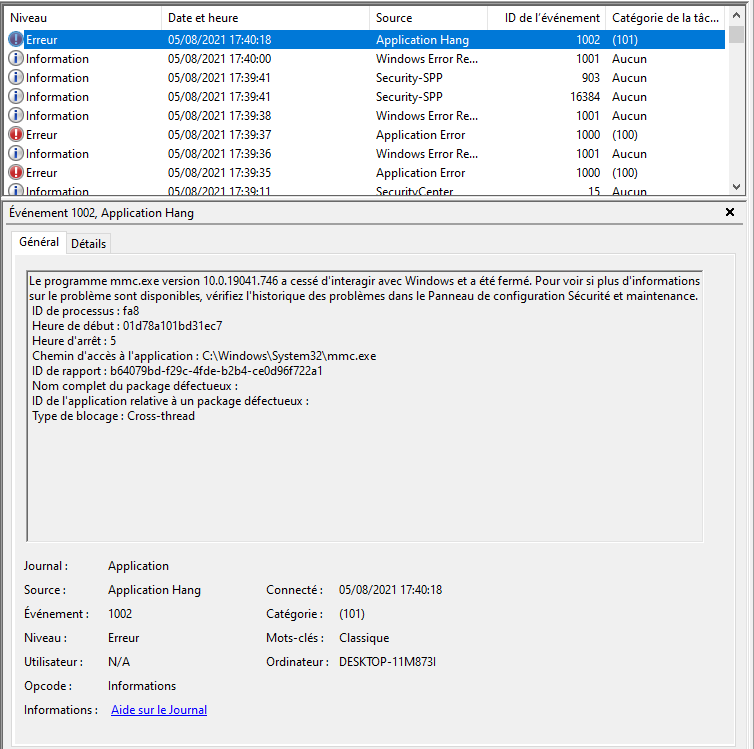Select the 05/08/2021 17:39:36 date cell
The height and width of the screenshot is (749, 754).
point(219,154)
